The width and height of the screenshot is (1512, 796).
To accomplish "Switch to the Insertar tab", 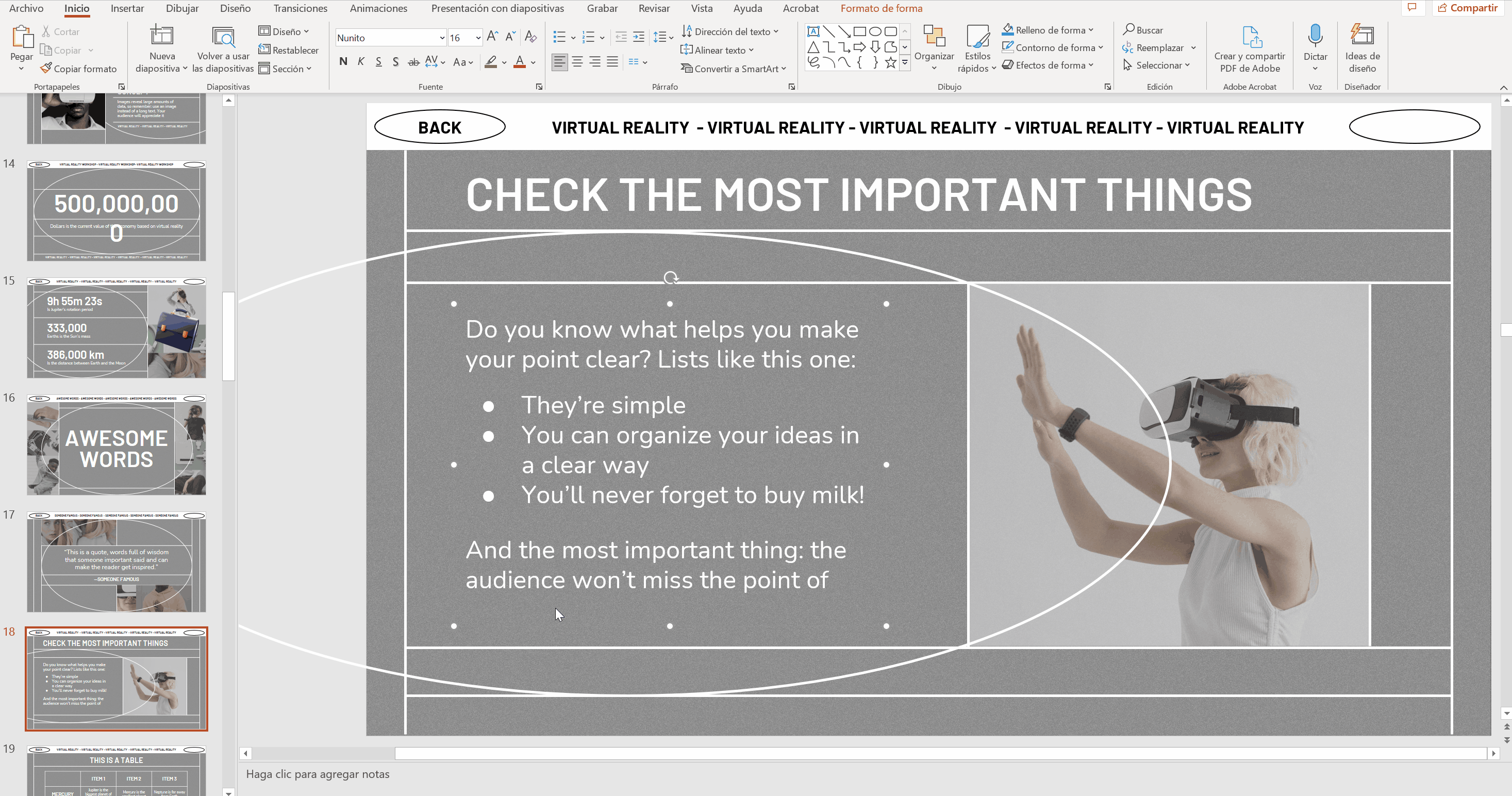I will pyautogui.click(x=127, y=8).
